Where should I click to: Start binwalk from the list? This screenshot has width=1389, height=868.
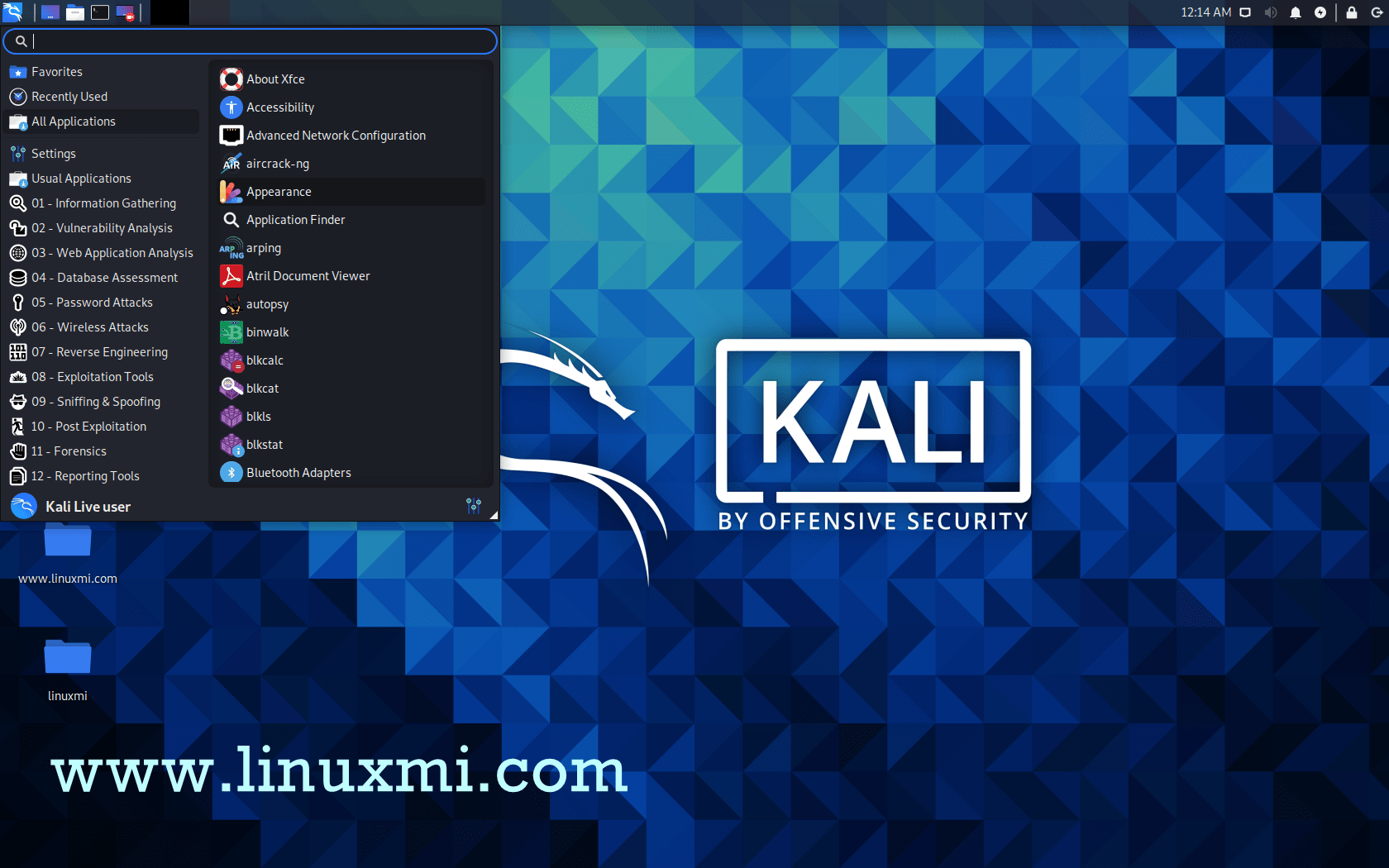351,332
